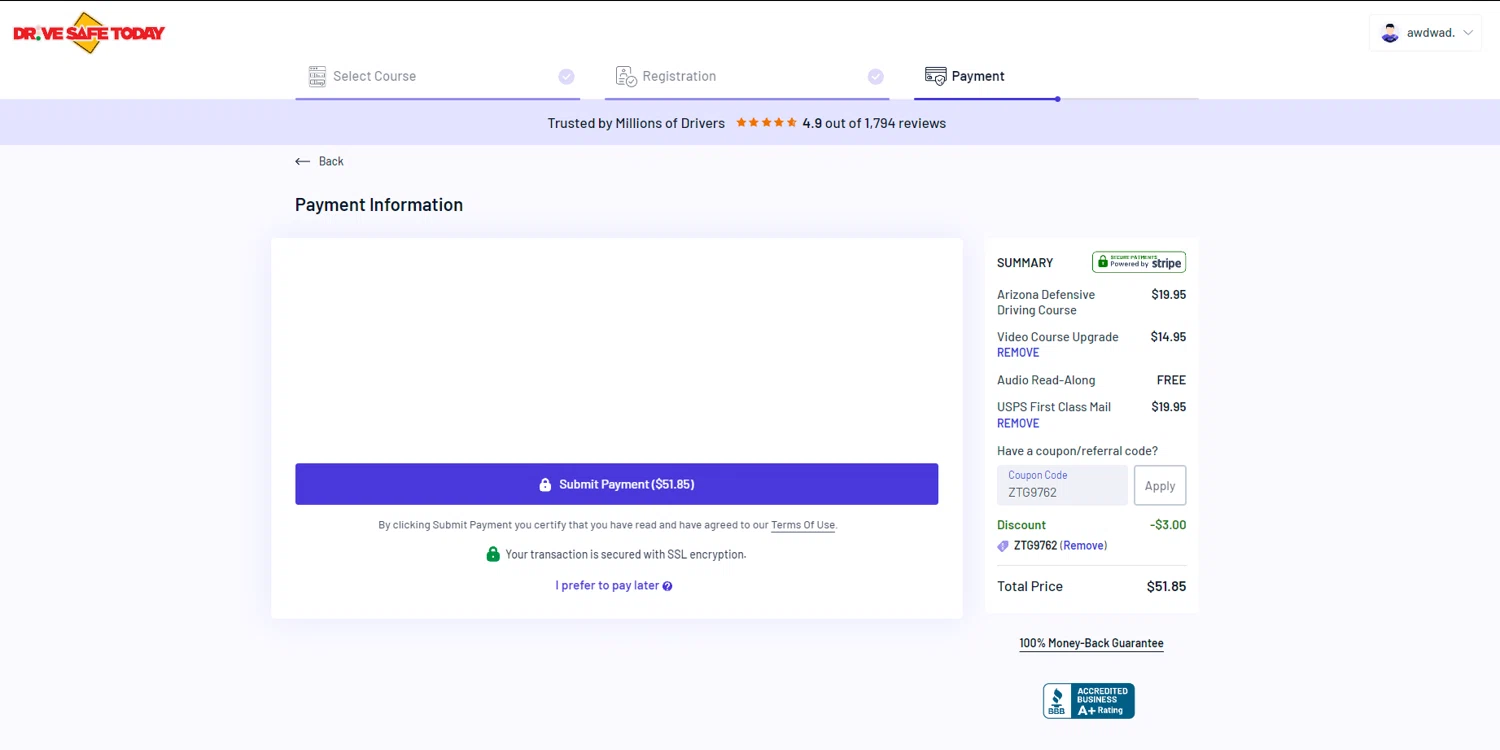Choose I prefer to pay later
1500x750 pixels.
[607, 585]
